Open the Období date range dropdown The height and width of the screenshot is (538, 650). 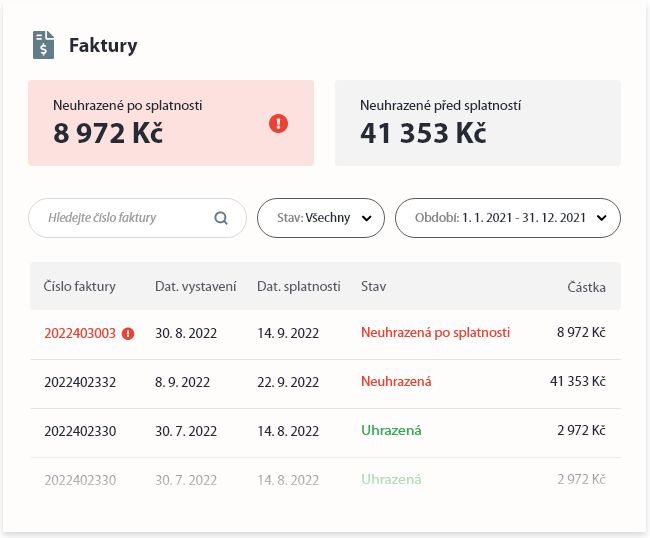[507, 217]
